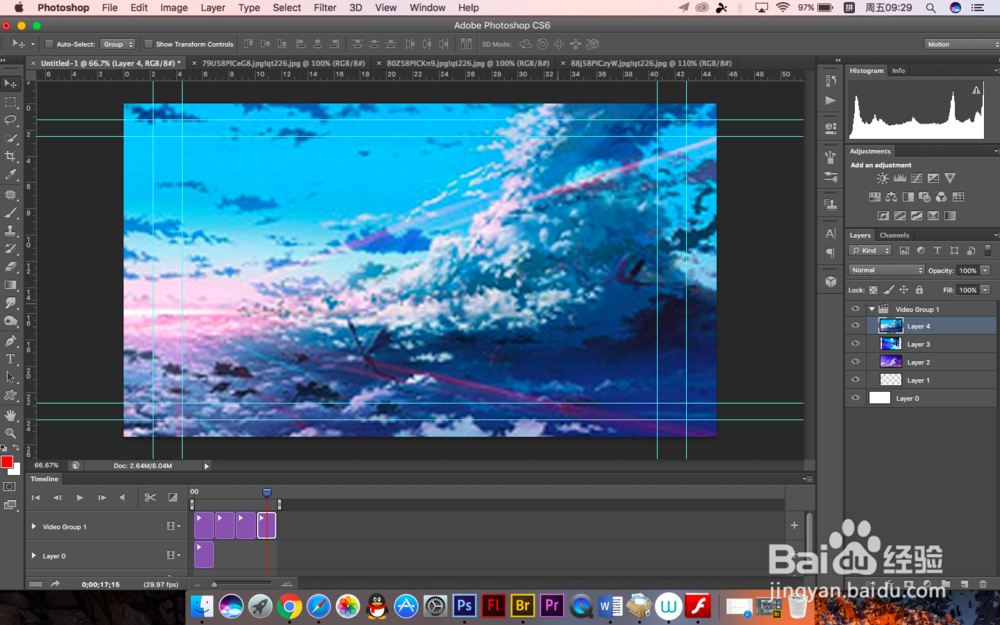Viewport: 1000px width, 625px height.
Task: Click the foreground red color swatch
Action: point(7,462)
